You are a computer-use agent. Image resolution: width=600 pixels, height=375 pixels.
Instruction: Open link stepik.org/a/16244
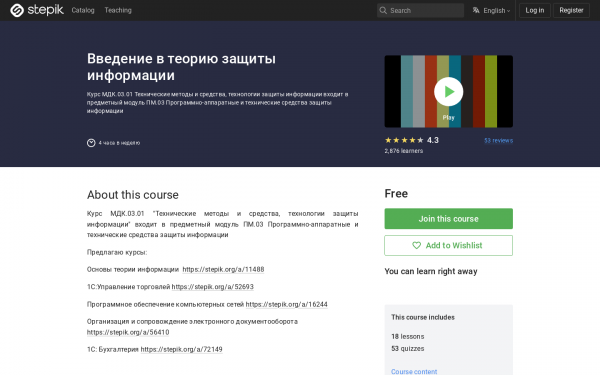point(287,304)
